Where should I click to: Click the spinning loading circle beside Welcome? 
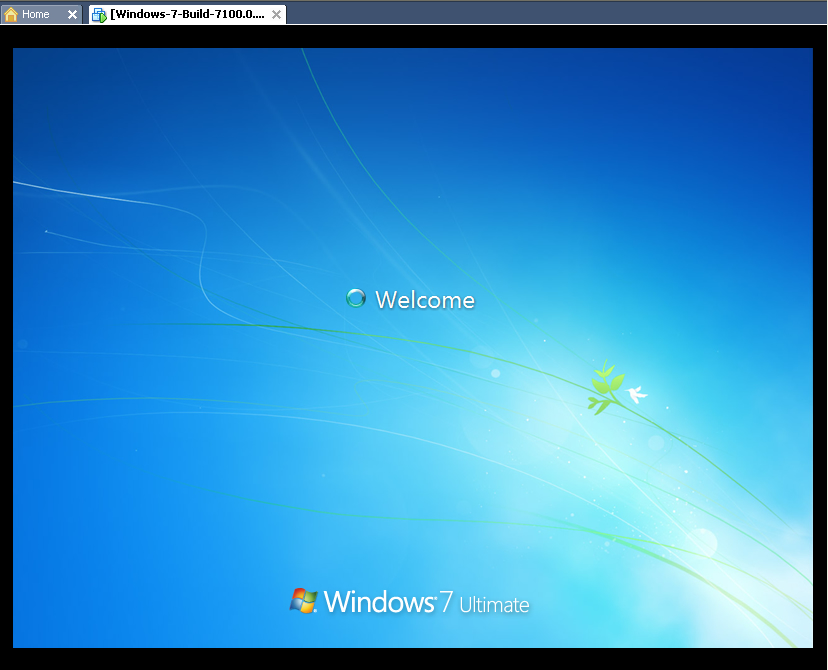[x=355, y=298]
